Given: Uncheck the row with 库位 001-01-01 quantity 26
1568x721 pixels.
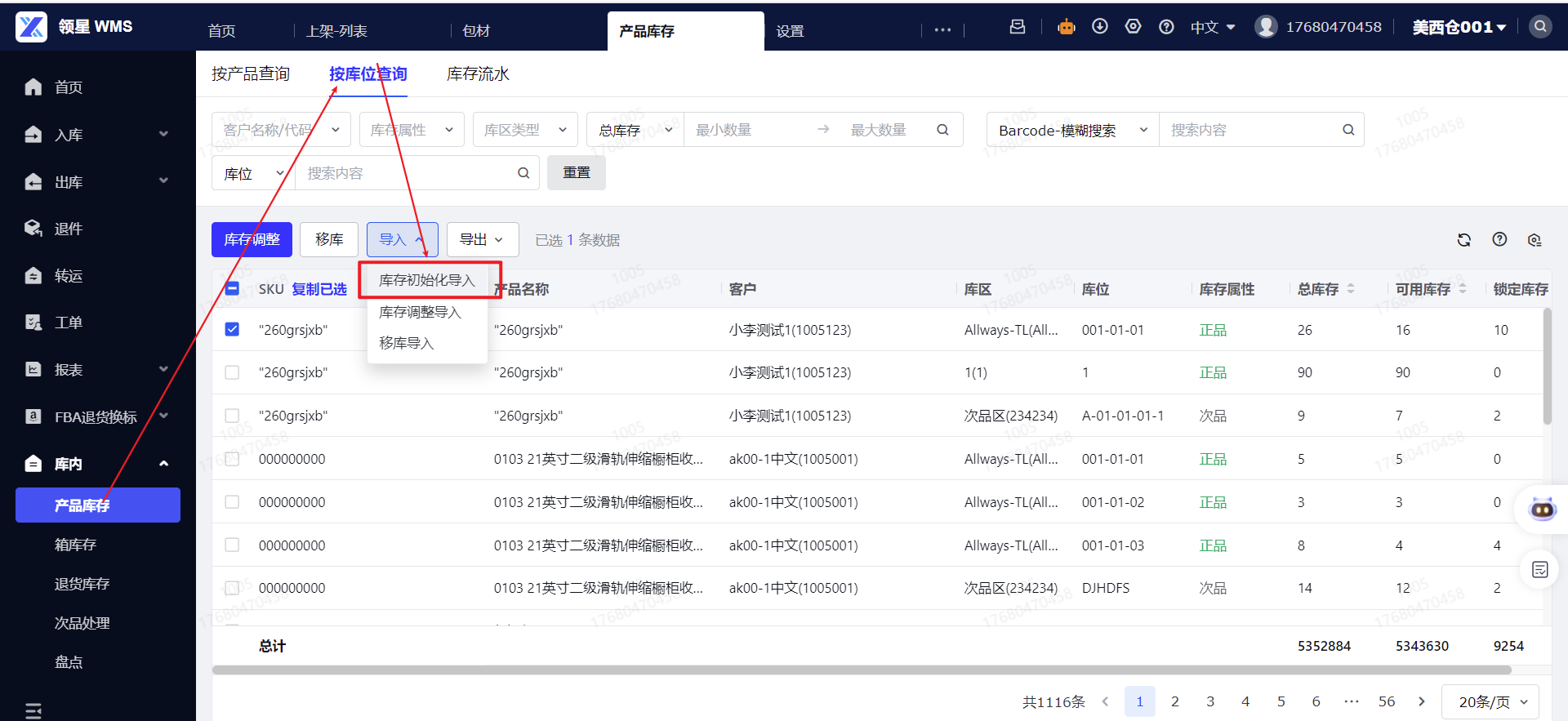Looking at the screenshot, I should click(x=232, y=329).
